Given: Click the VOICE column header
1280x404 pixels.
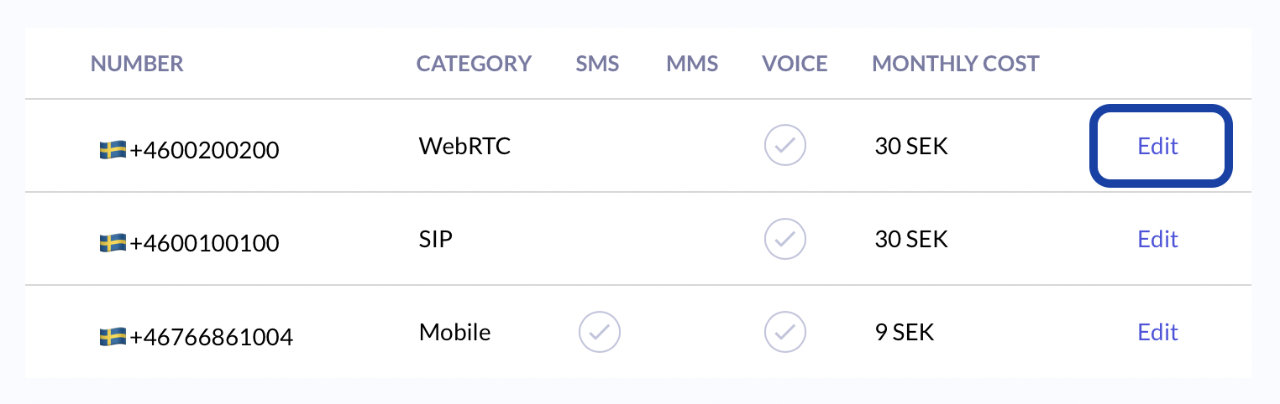Looking at the screenshot, I should (794, 64).
